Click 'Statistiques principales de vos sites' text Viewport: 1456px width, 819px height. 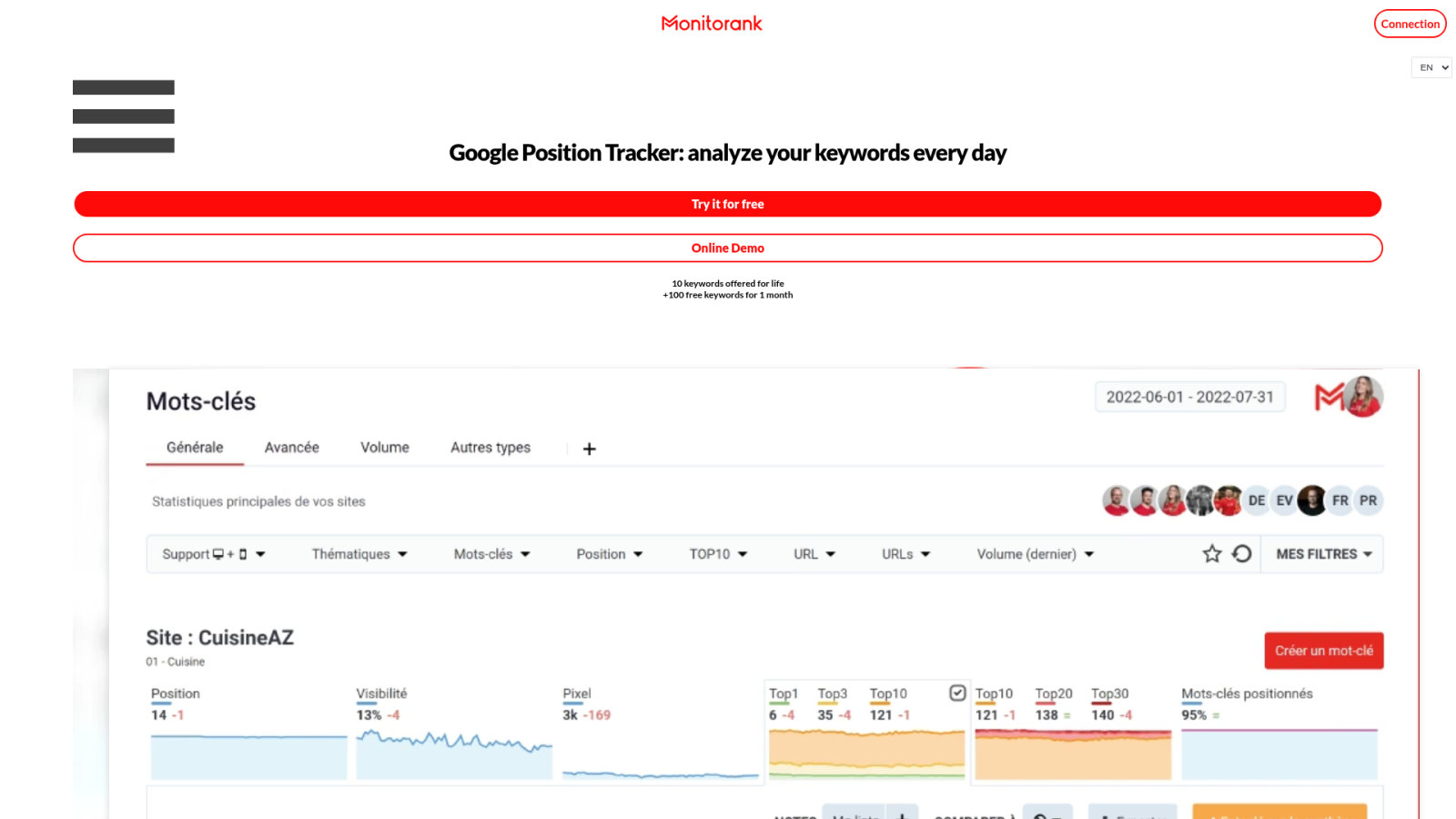pos(258,501)
